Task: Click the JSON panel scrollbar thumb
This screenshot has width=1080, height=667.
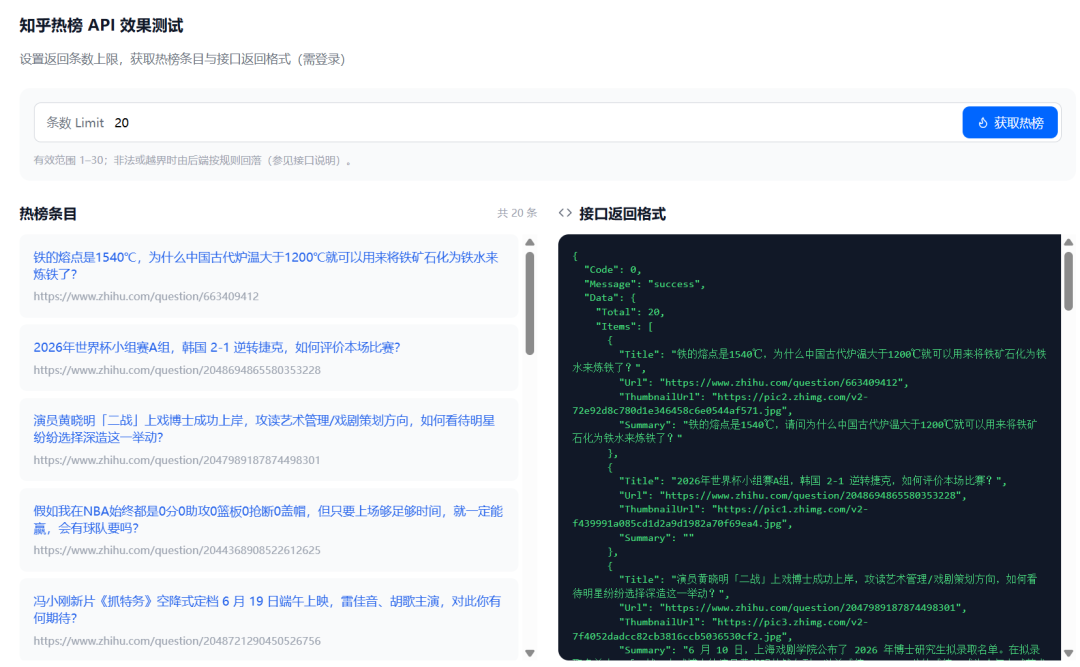Action: pyautogui.click(x=1068, y=281)
